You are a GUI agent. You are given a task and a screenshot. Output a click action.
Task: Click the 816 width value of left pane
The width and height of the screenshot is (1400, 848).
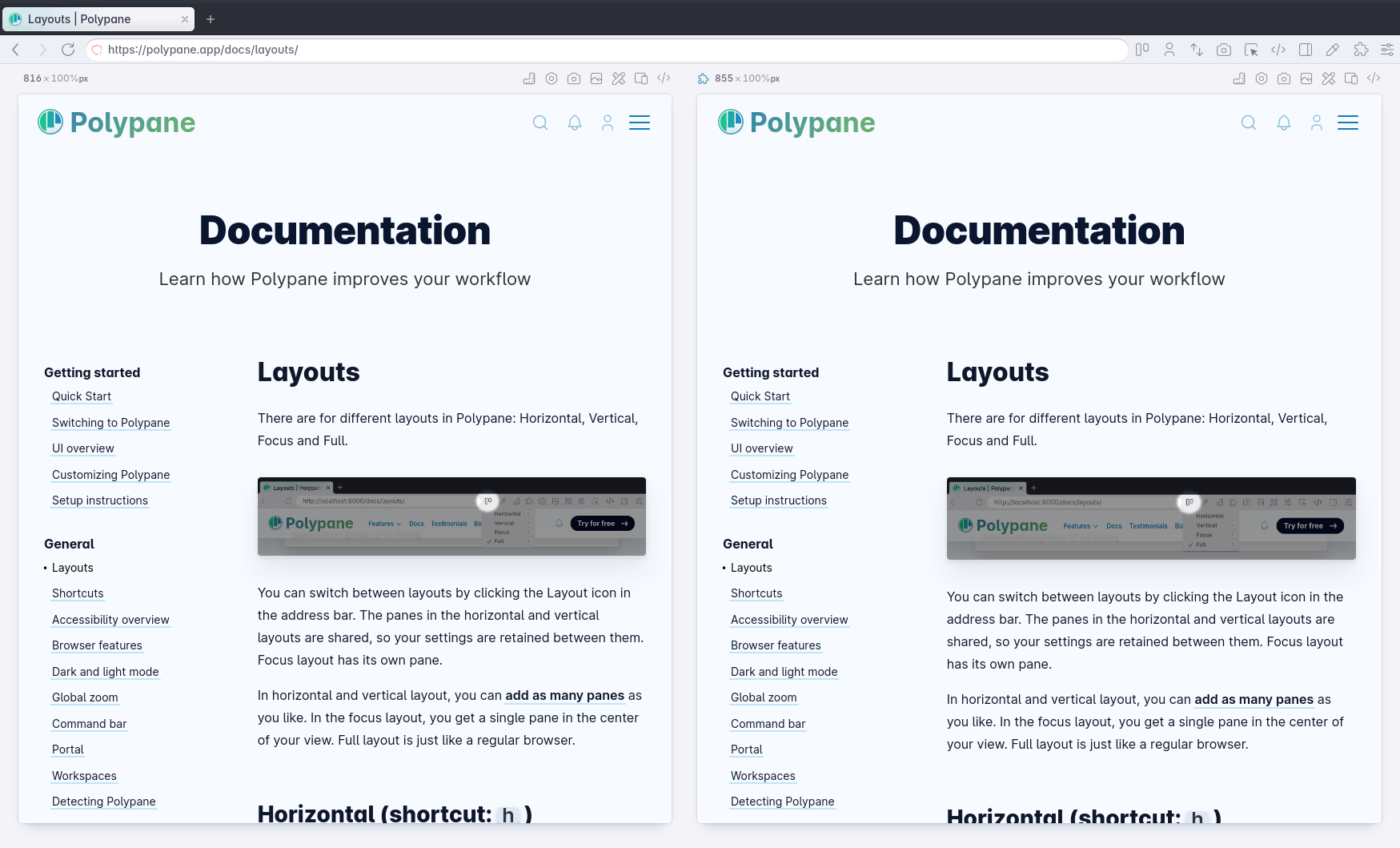[x=32, y=78]
